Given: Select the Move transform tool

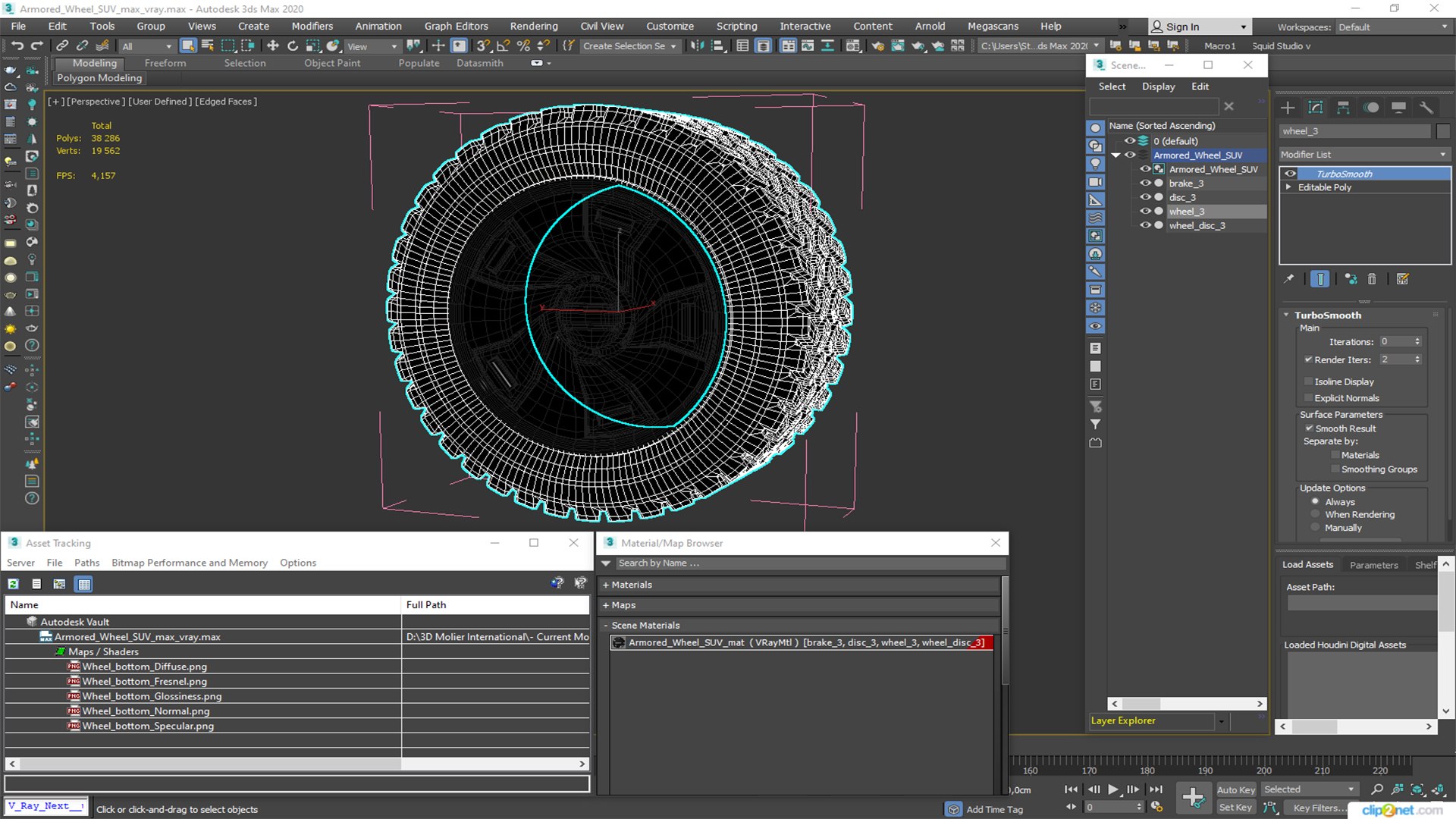Looking at the screenshot, I should 273,46.
